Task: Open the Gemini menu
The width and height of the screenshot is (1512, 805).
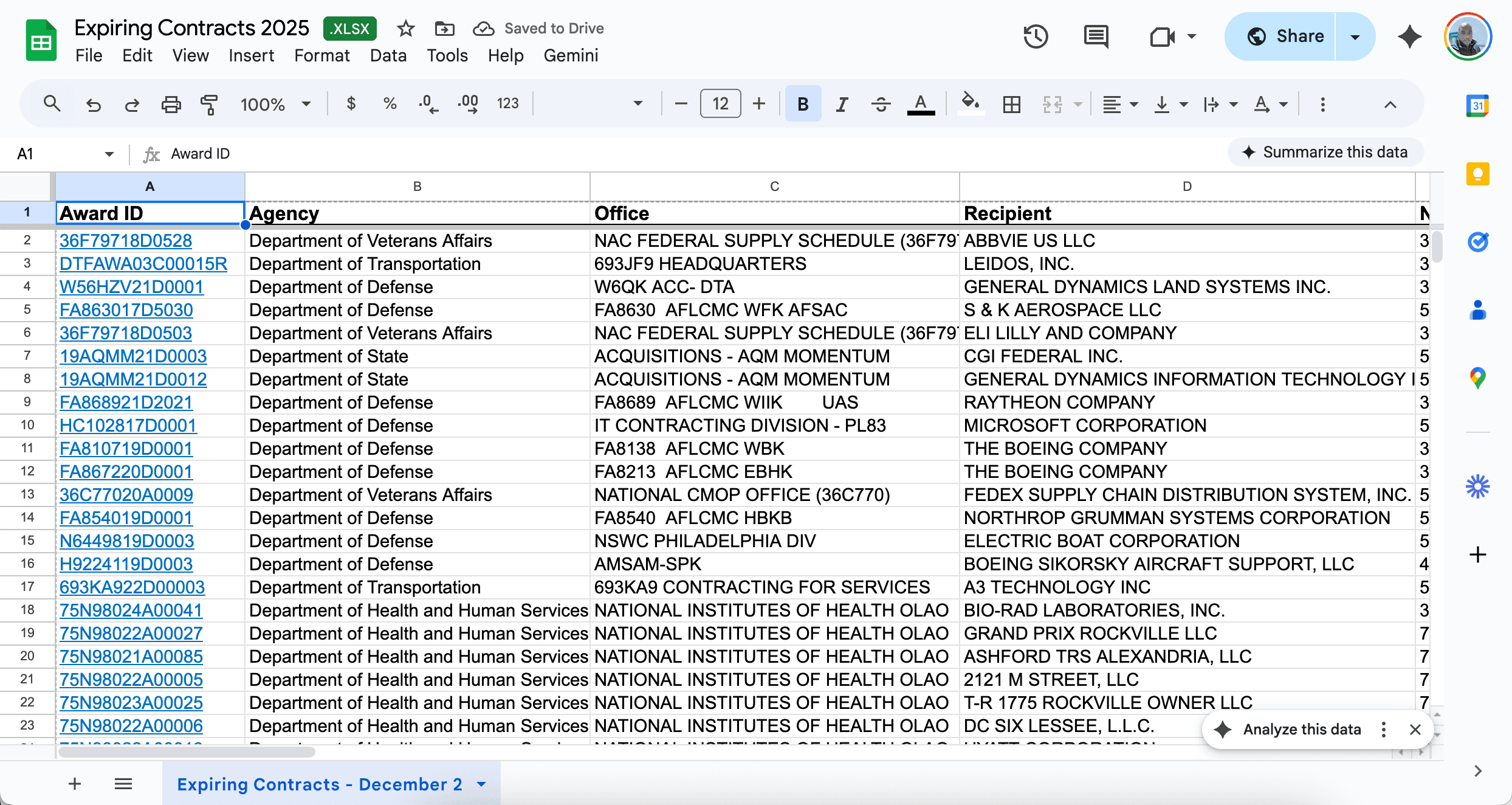Action: pyautogui.click(x=571, y=55)
